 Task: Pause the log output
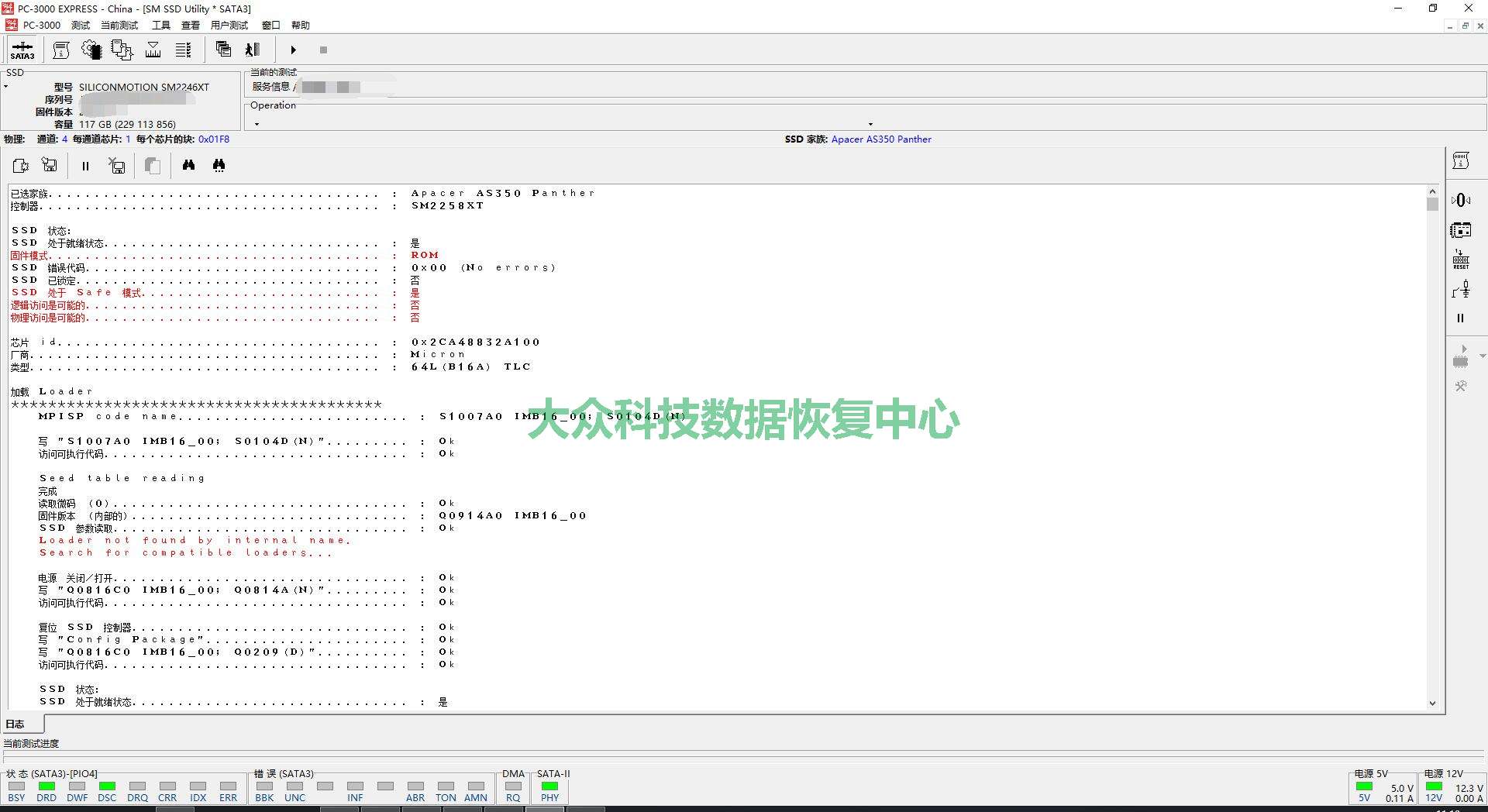(x=85, y=166)
